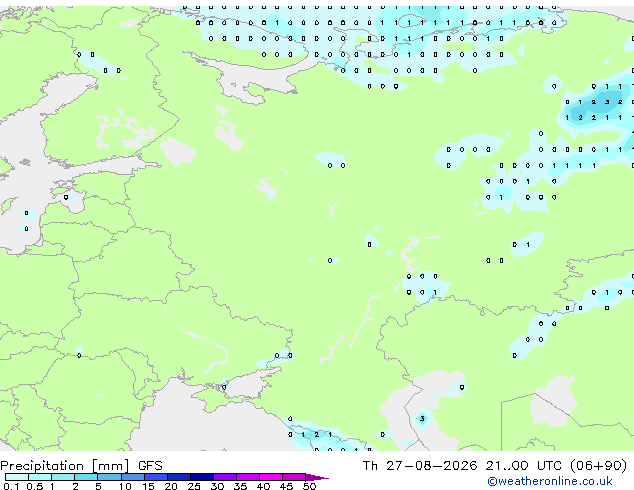This screenshot has height=490, width=634.
Task: Pick the 1–2 mm legend swatch
Action: pos(63,477)
